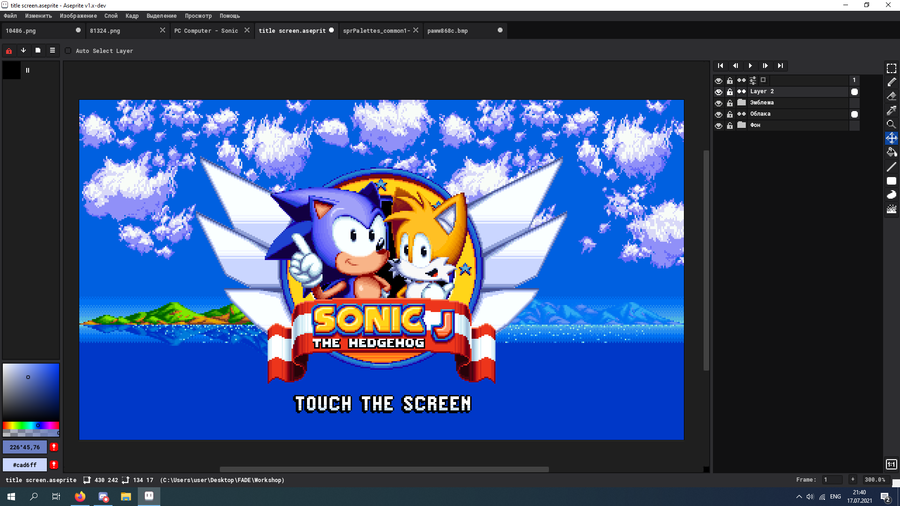Image resolution: width=900 pixels, height=506 pixels.
Task: Toggle visibility of Layer 2
Action: click(719, 92)
